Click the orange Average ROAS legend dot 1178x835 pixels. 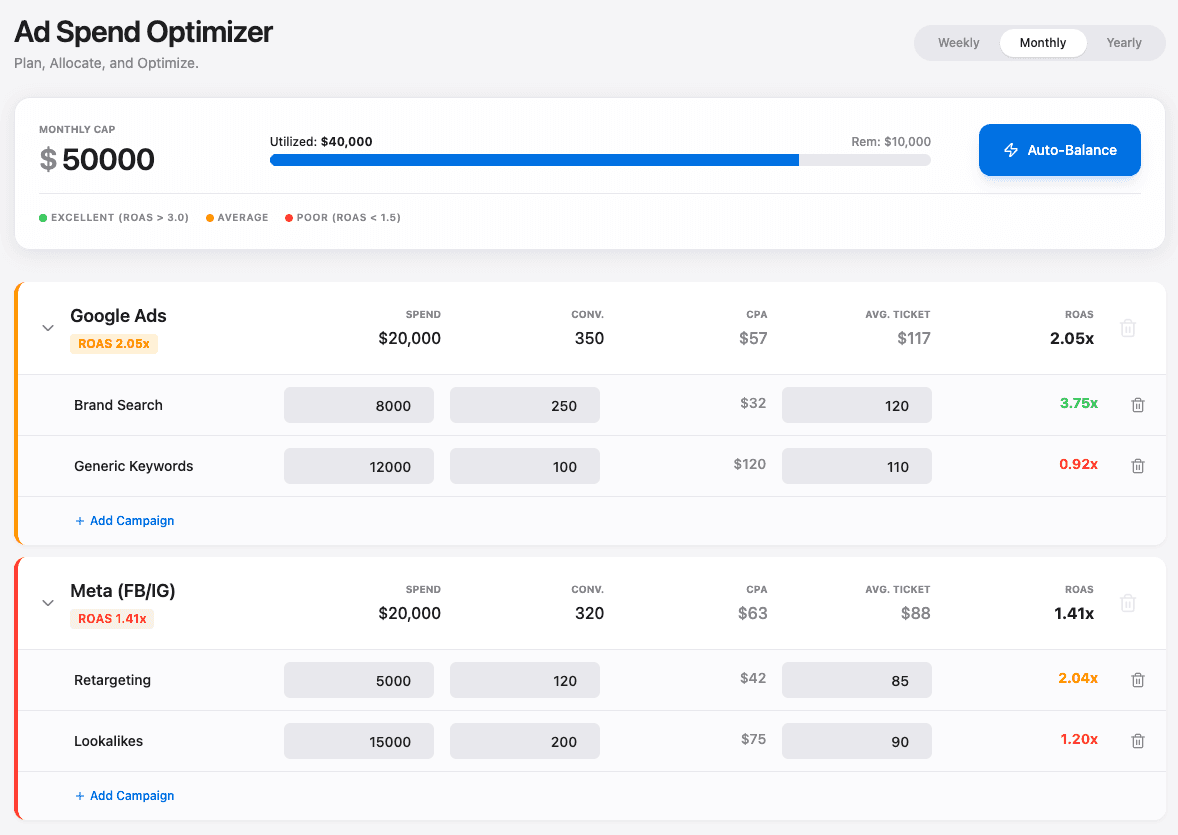pos(209,216)
